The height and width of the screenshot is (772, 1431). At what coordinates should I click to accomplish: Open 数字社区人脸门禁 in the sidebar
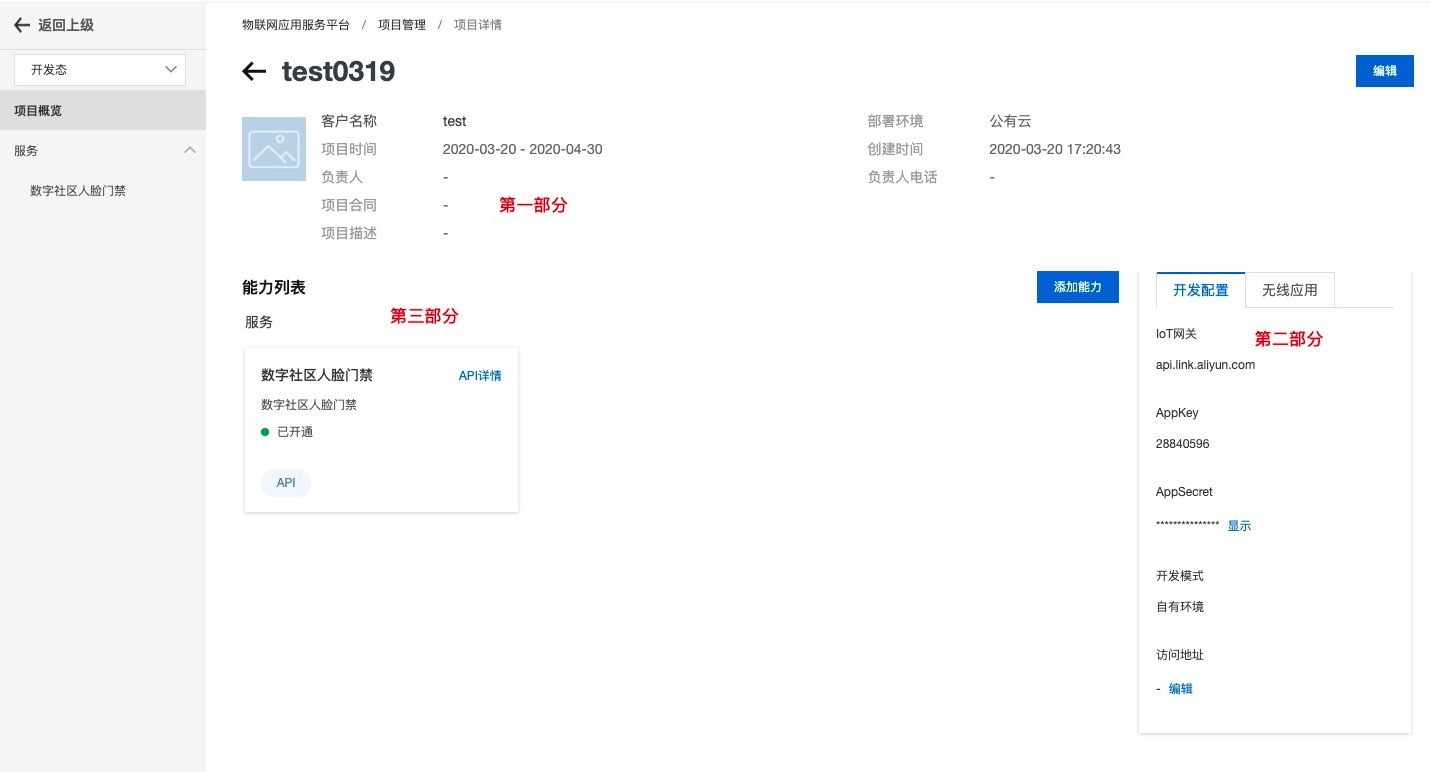tap(78, 190)
